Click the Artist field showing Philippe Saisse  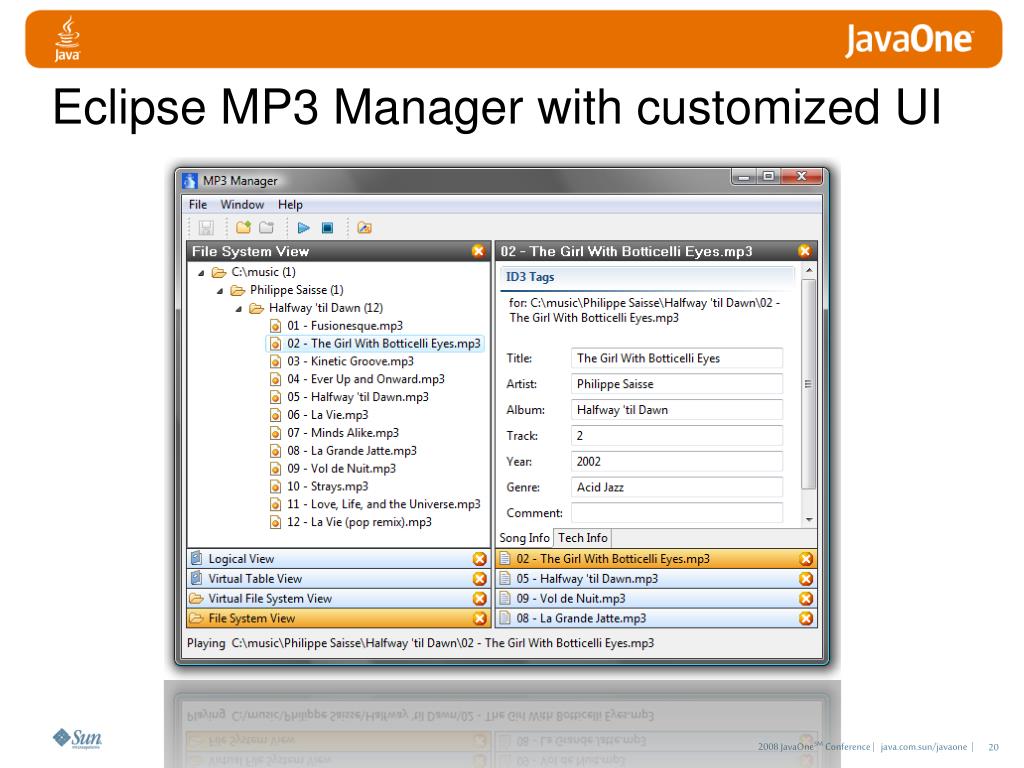[x=677, y=384]
